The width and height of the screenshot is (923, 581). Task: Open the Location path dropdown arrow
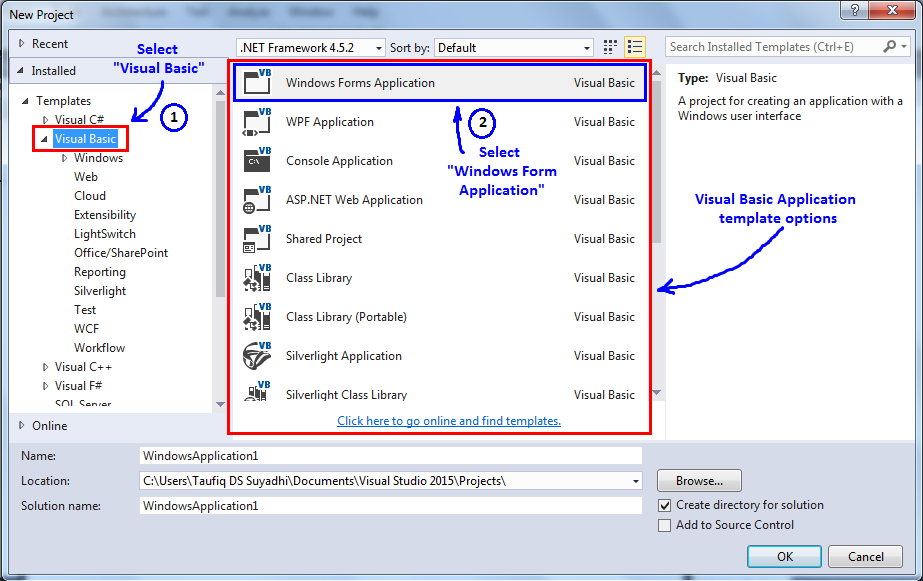point(636,481)
